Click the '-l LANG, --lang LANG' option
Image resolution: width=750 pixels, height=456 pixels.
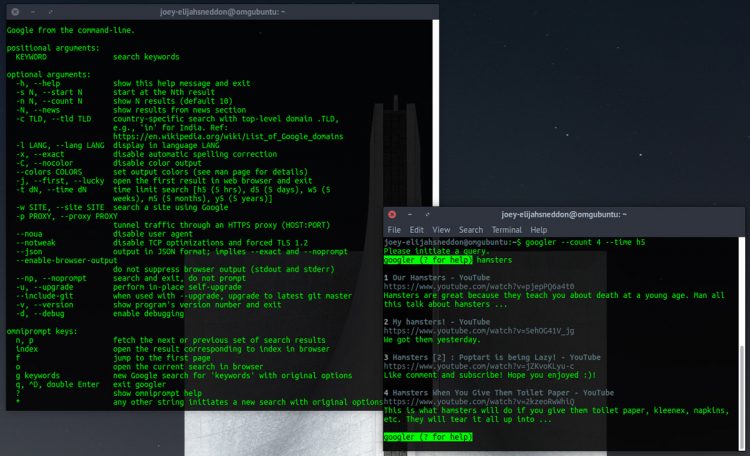[x=60, y=145]
